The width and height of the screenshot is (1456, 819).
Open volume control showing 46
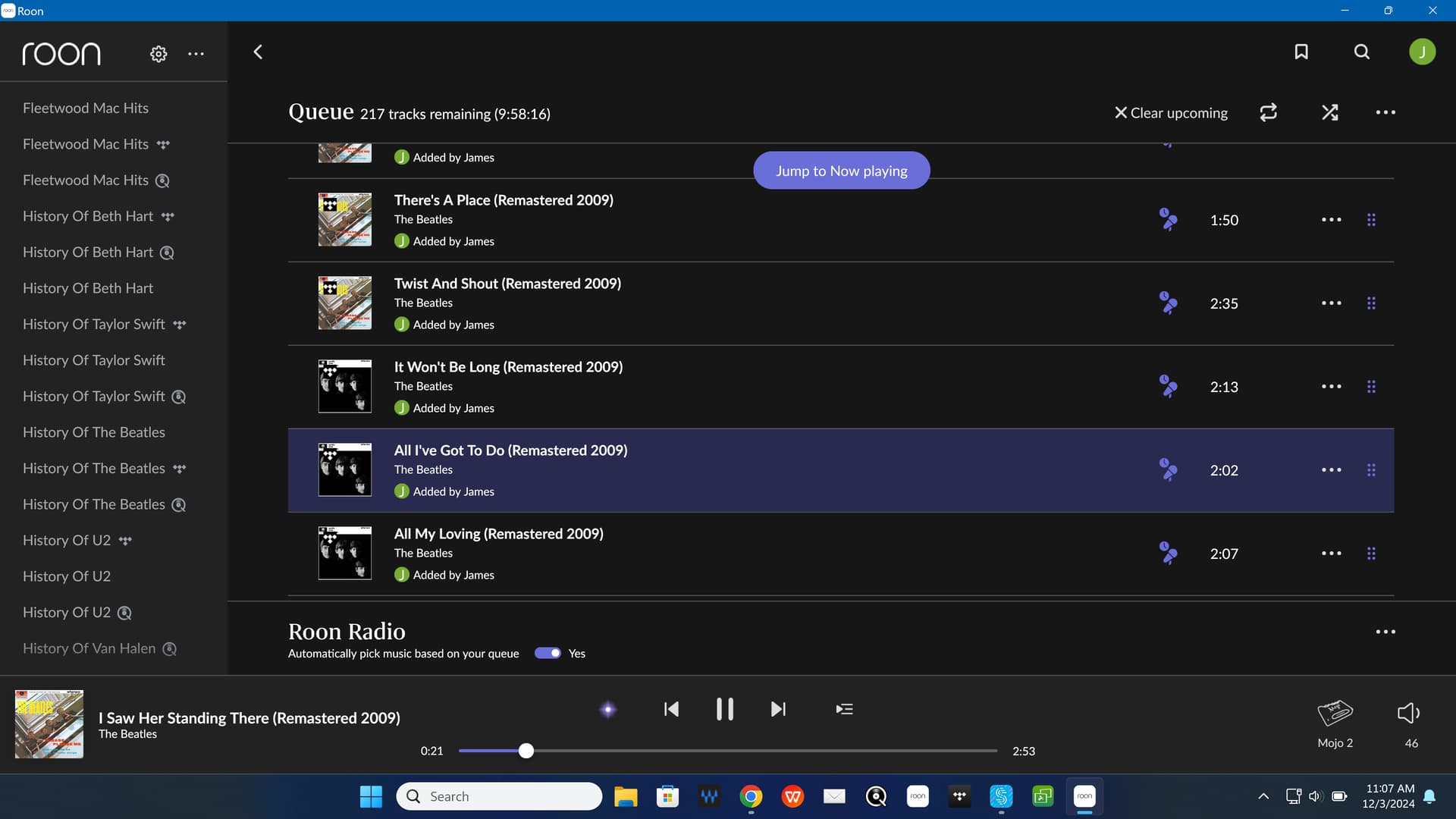tap(1409, 724)
